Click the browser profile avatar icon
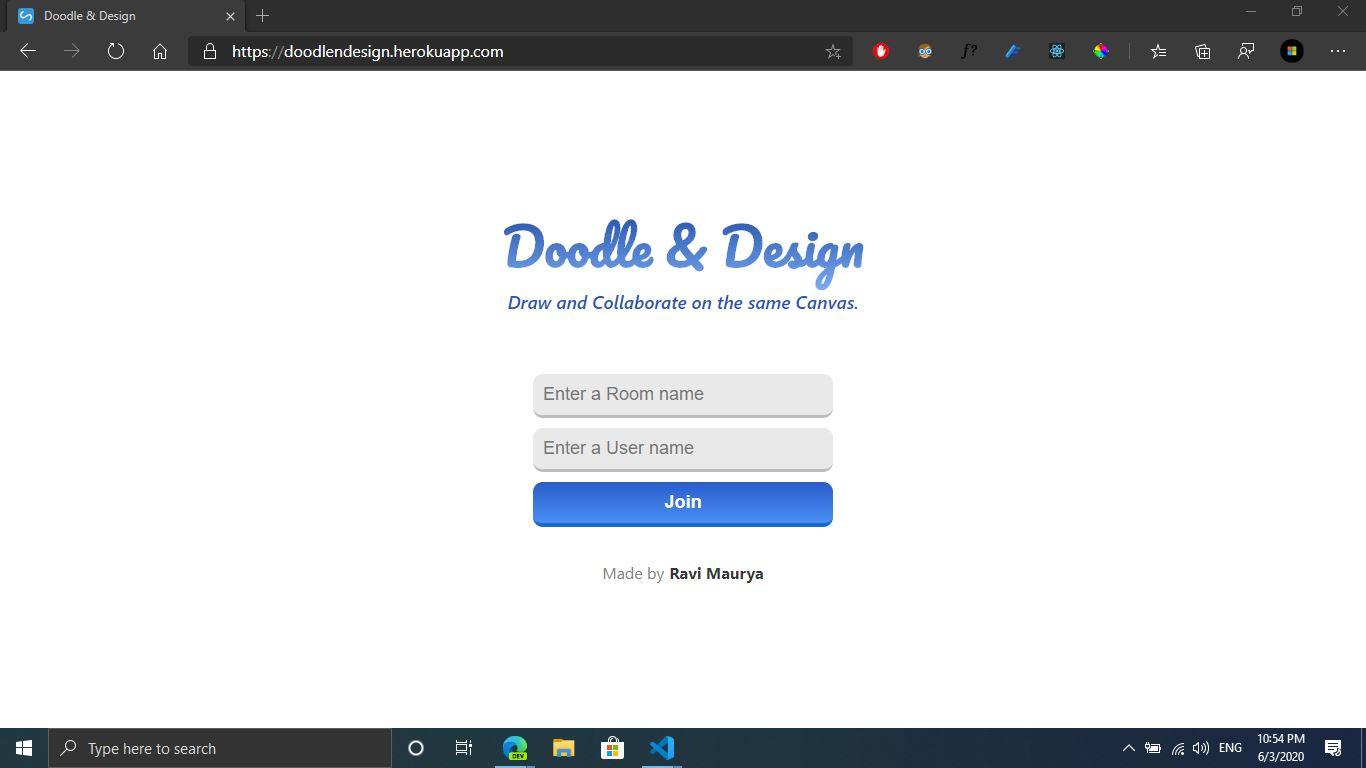This screenshot has height=768, width=1366. (1291, 51)
